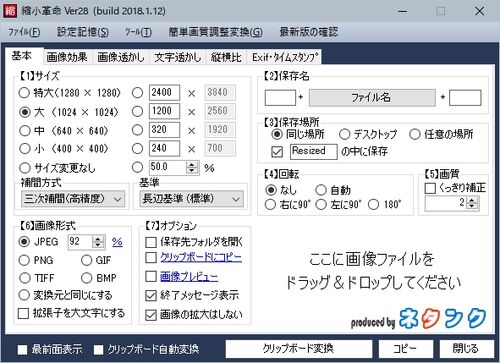Open the 補間方式 三次補間(高精度) dropdown
Screen dimensions: 500x363
[x=73, y=199]
